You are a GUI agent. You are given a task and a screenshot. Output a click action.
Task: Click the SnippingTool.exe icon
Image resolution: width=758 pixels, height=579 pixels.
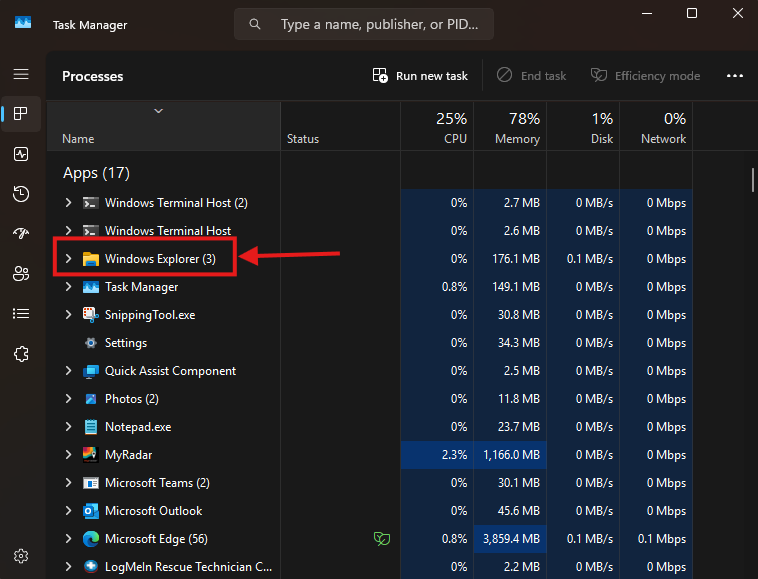(90, 315)
